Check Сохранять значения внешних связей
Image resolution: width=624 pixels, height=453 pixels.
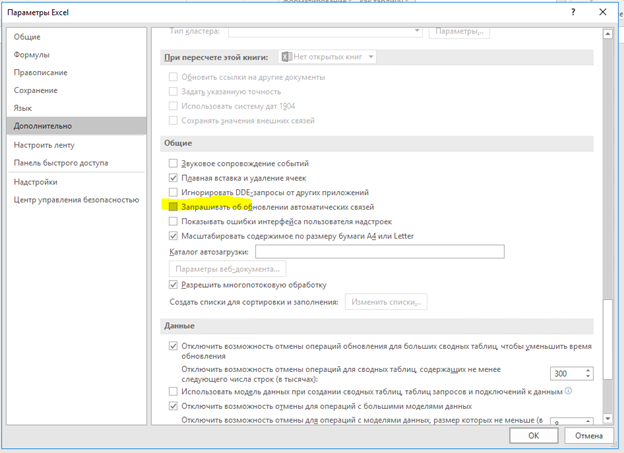[x=173, y=121]
